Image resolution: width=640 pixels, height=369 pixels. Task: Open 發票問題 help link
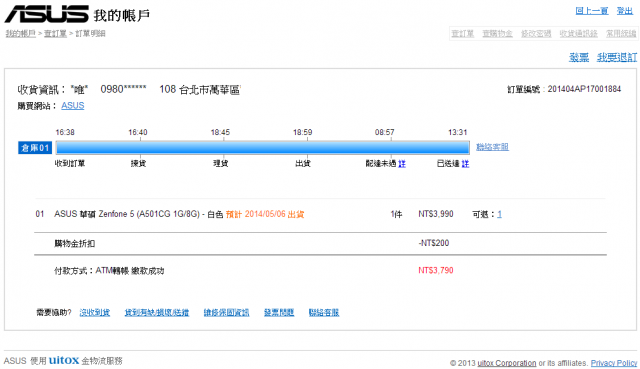pyautogui.click(x=279, y=313)
